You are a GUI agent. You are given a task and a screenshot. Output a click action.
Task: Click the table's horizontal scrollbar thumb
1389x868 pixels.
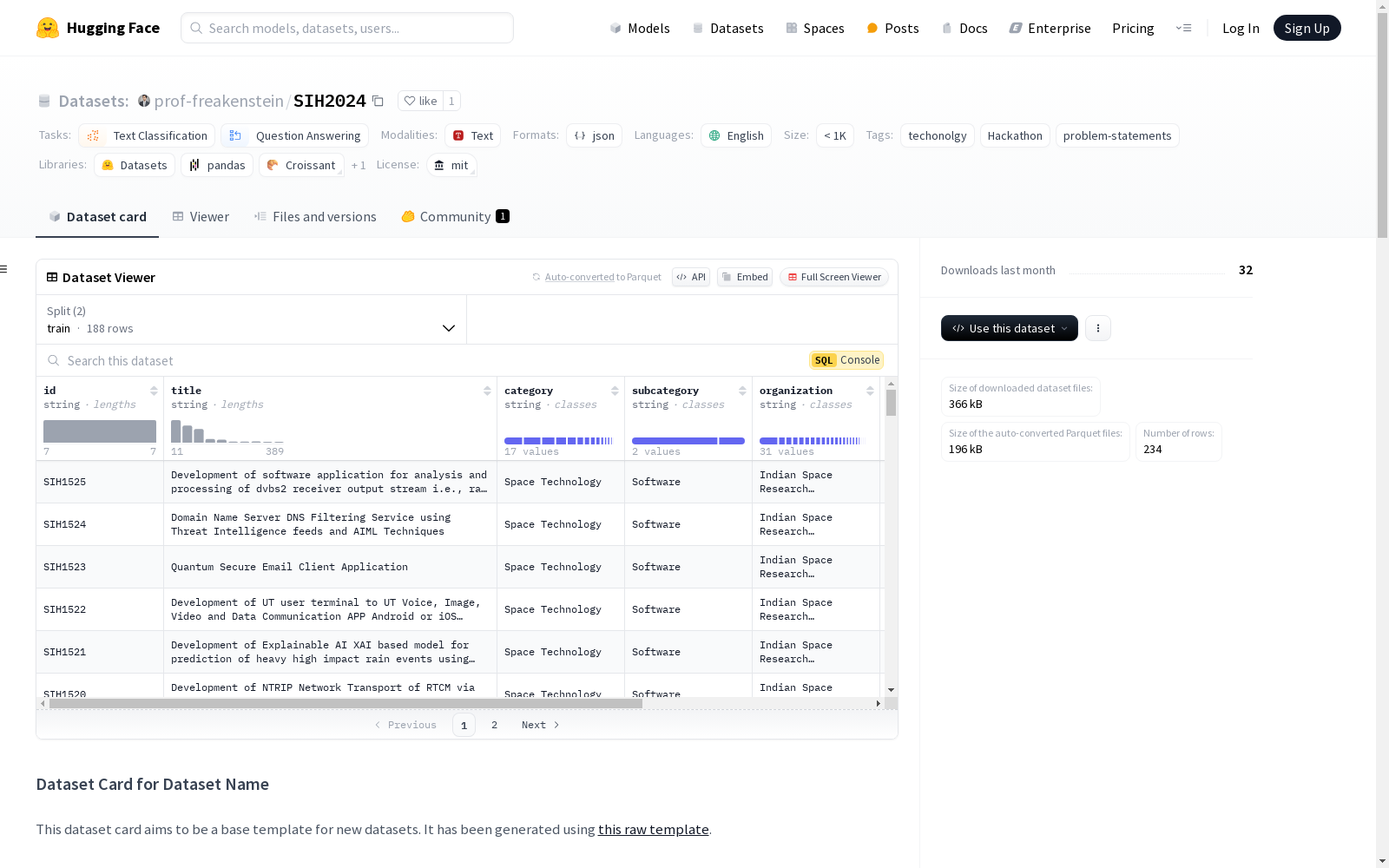pyautogui.click(x=346, y=704)
